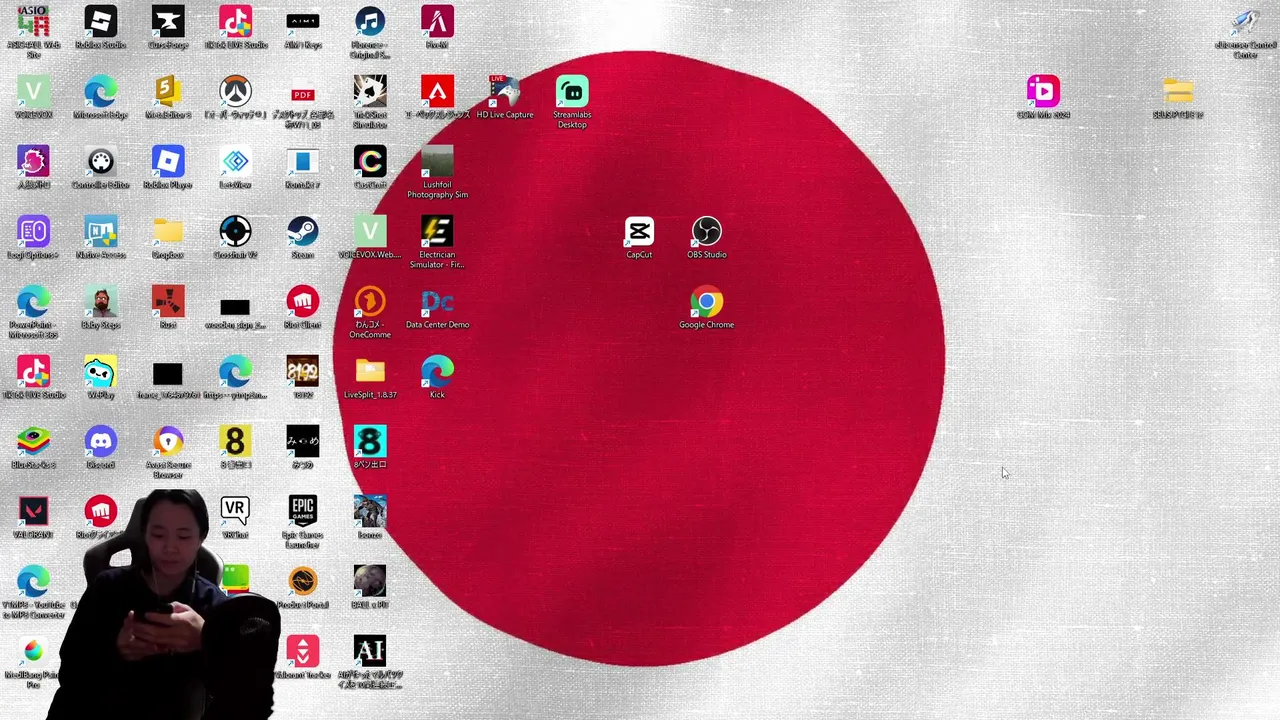
Task: Launch the Roblox Player icon
Action: [168, 162]
